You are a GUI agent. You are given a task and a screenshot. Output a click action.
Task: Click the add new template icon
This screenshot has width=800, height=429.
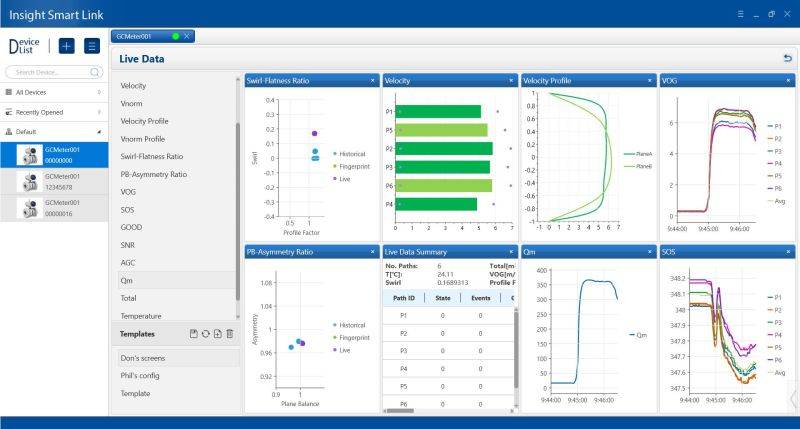click(x=217, y=334)
